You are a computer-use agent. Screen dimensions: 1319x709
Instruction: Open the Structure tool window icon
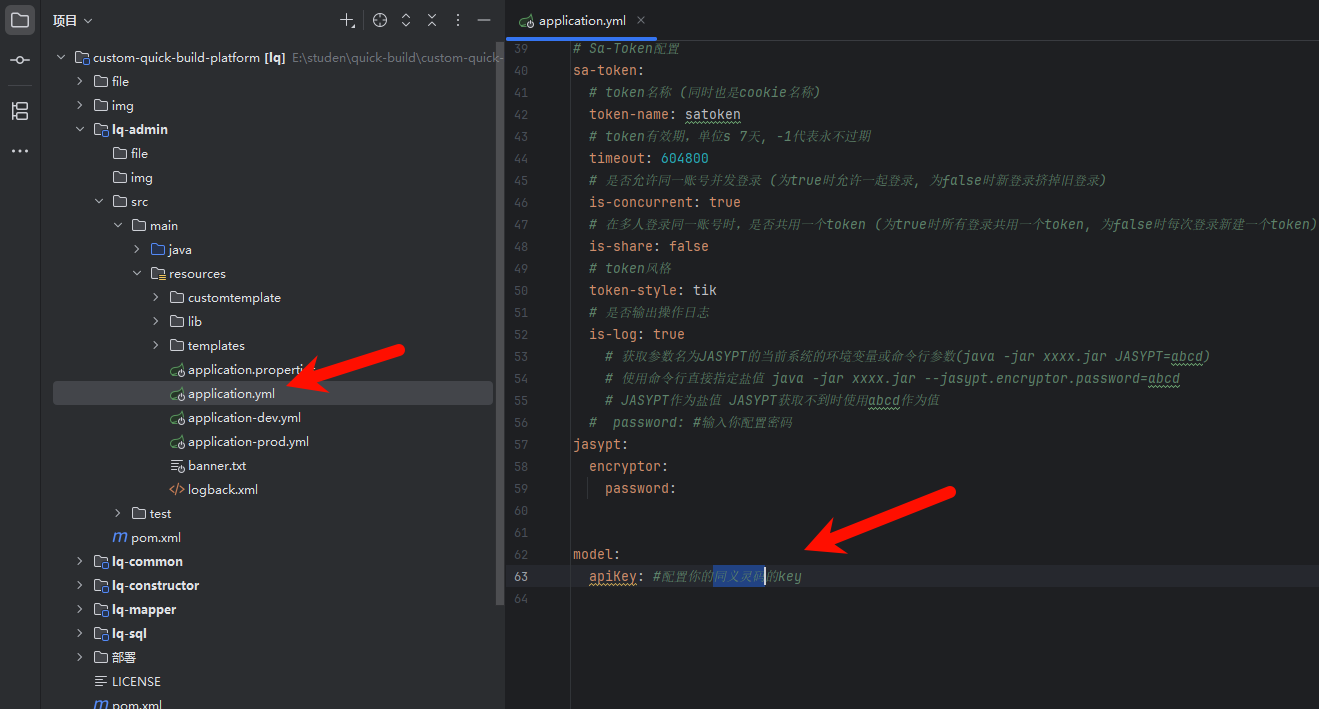(20, 111)
